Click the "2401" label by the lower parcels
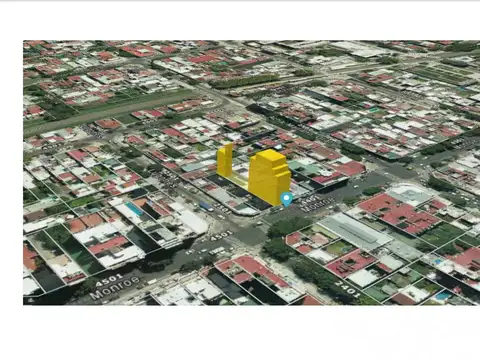 click(x=347, y=289)
